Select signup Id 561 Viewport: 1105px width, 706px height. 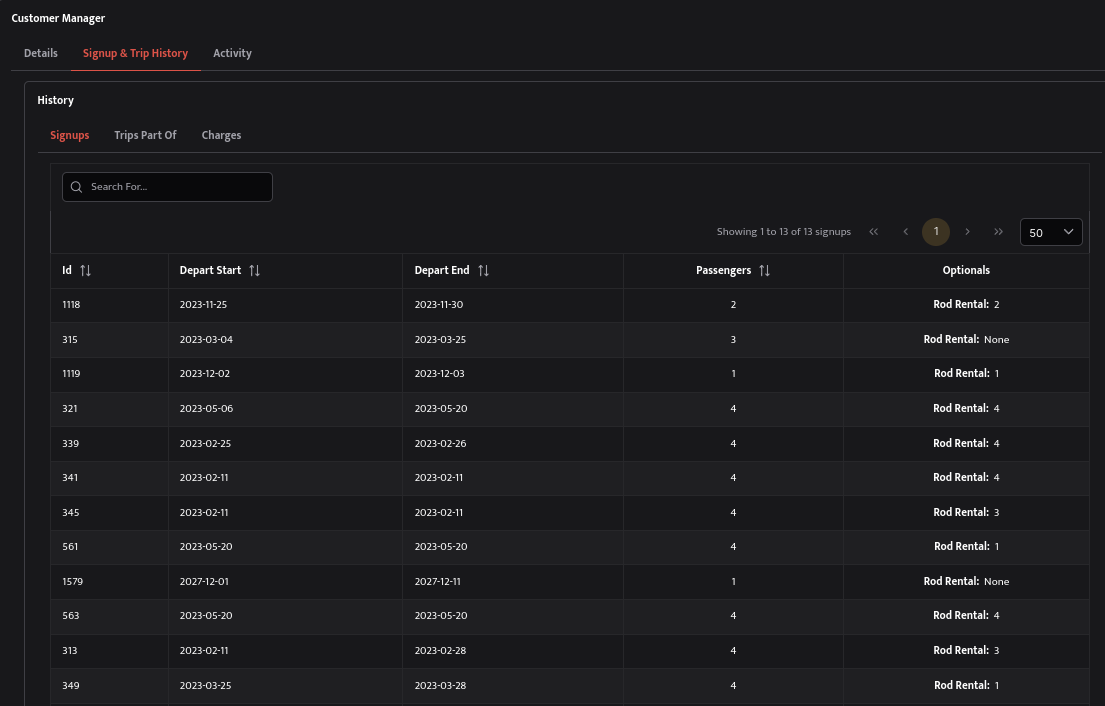point(569,547)
